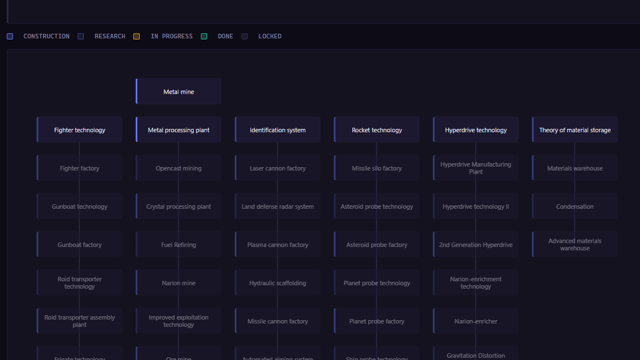Image resolution: width=640 pixels, height=360 pixels.
Task: Select Hyperdrive Manufacturing Plant node
Action: [476, 168]
